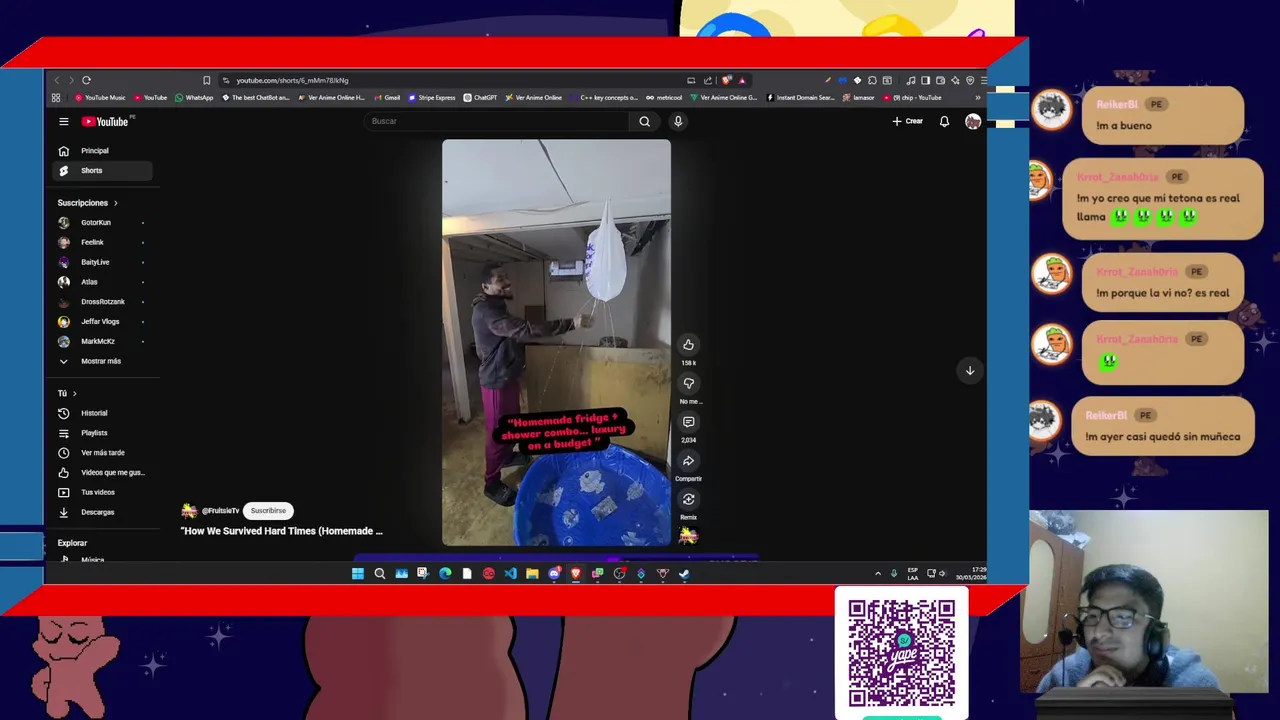Share the Short via Compartir icon
1280x720 pixels.
pyautogui.click(x=688, y=461)
